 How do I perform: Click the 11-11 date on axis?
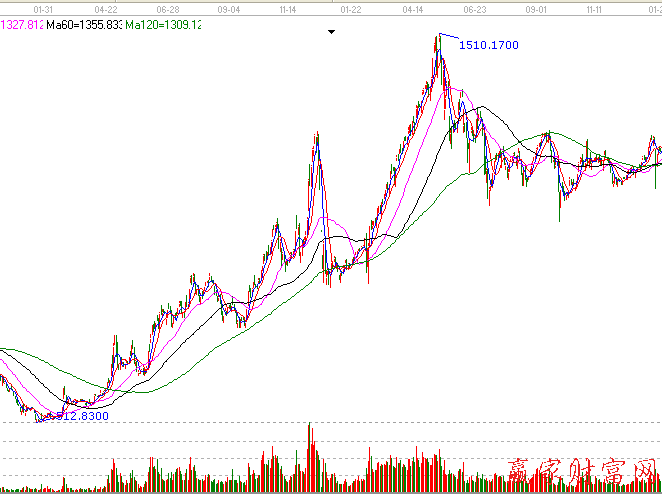point(595,8)
